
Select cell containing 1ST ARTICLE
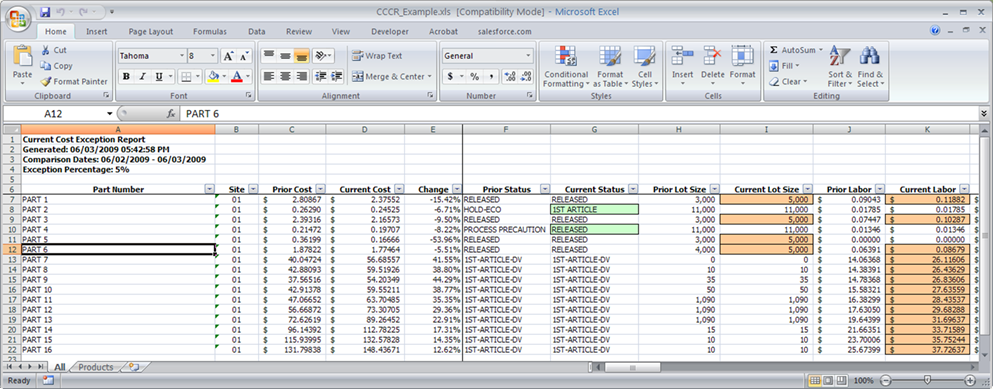point(595,209)
